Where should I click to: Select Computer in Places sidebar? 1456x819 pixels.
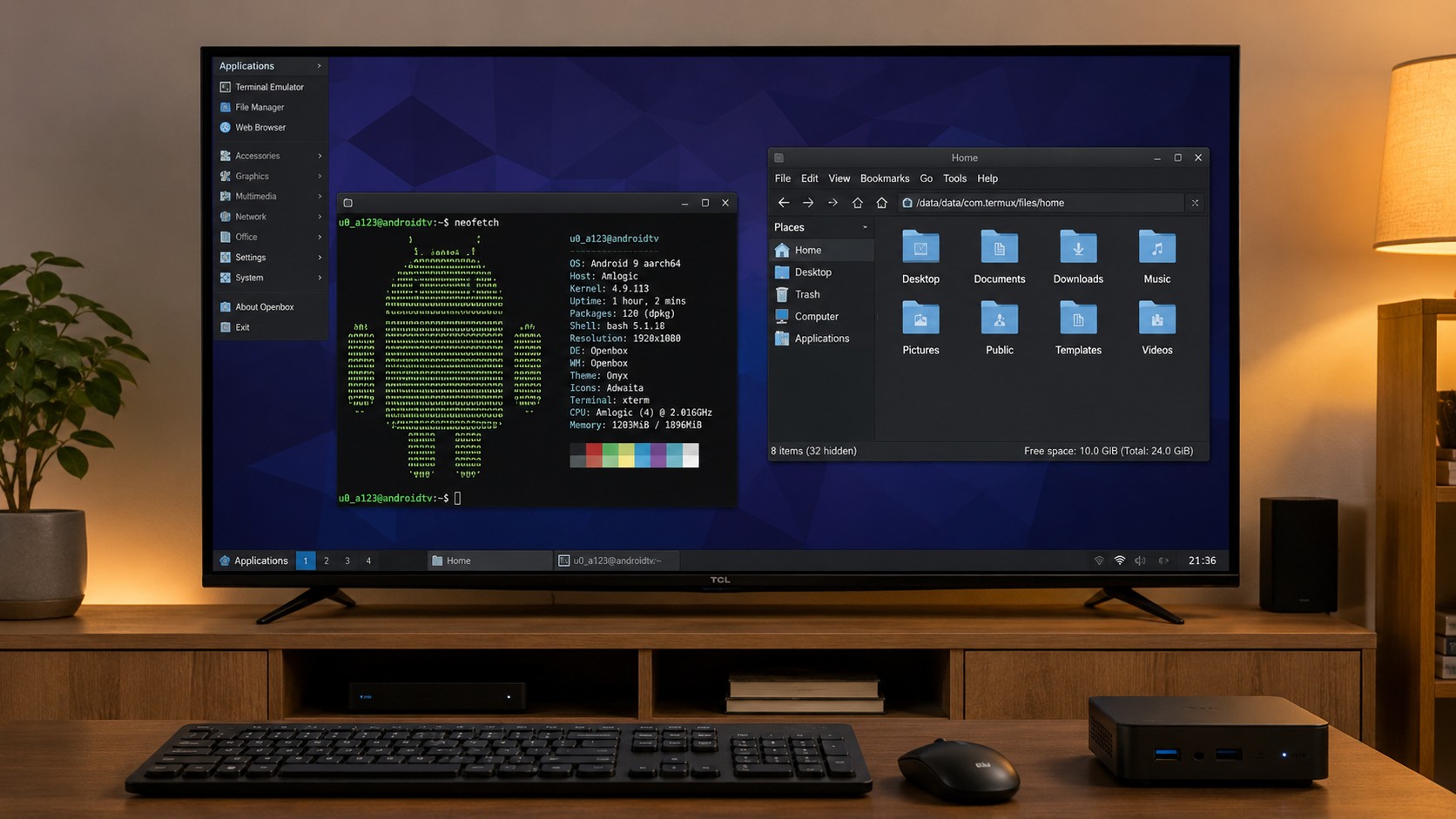click(822, 317)
